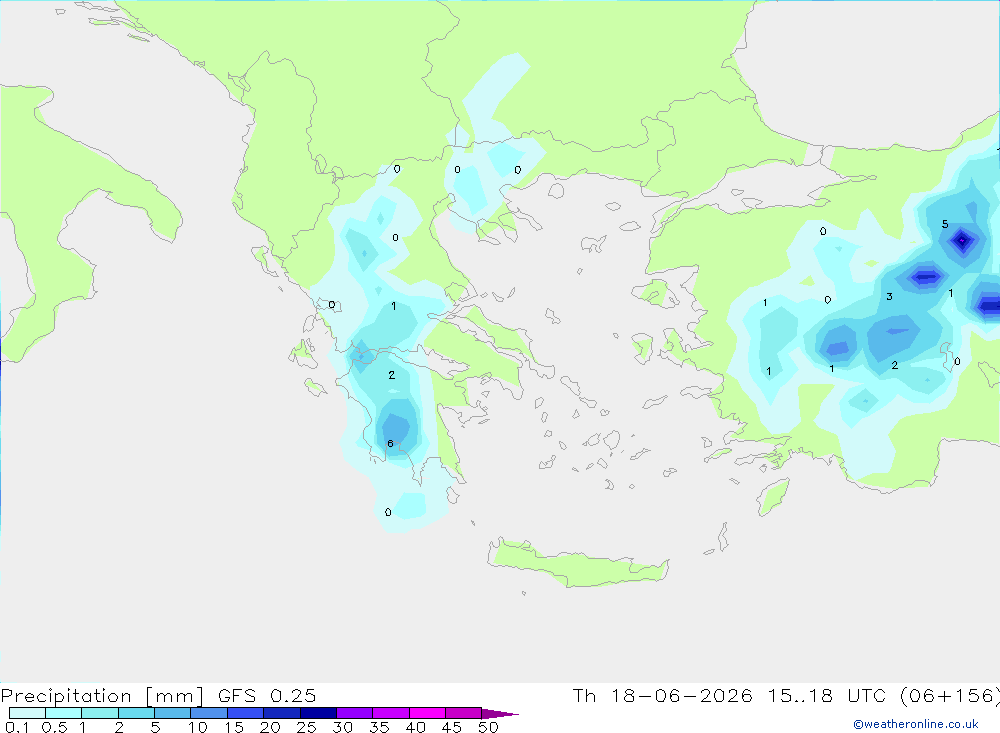Select the 2–5 mm legend color swatch
Screen dimensions: 1000x733
(x=136, y=713)
